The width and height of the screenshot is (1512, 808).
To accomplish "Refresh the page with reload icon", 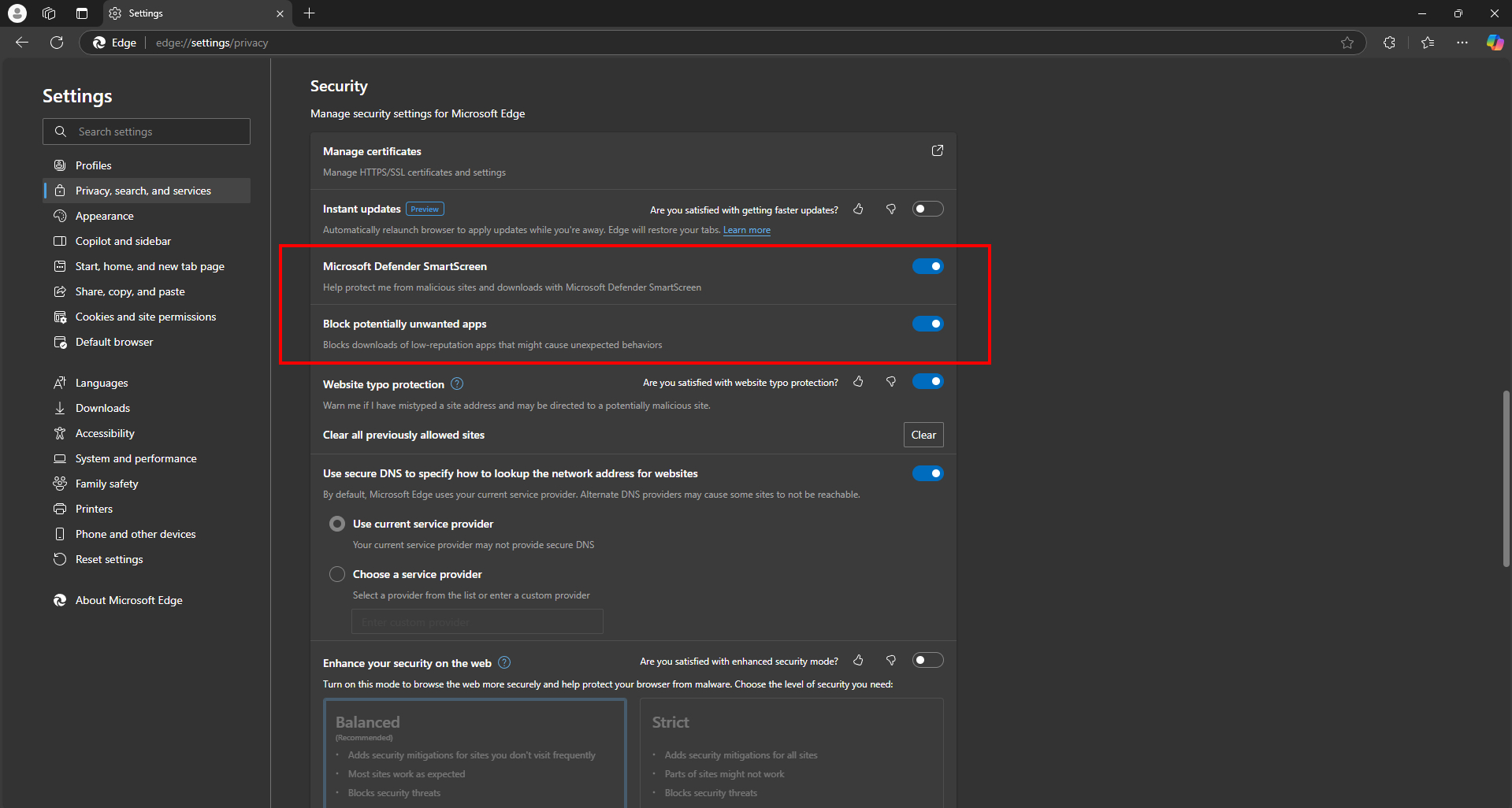I will coord(57,43).
